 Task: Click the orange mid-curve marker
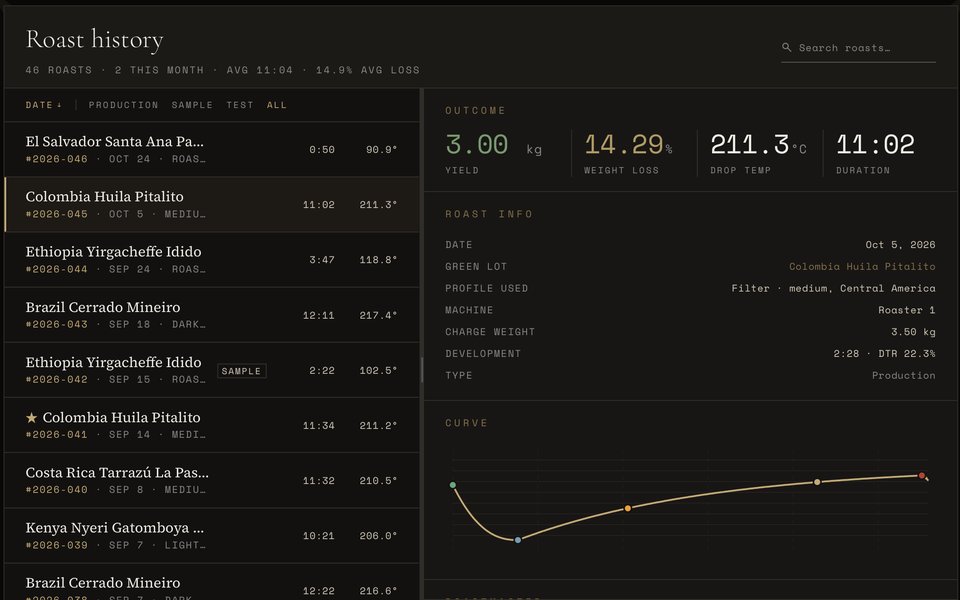[628, 508]
